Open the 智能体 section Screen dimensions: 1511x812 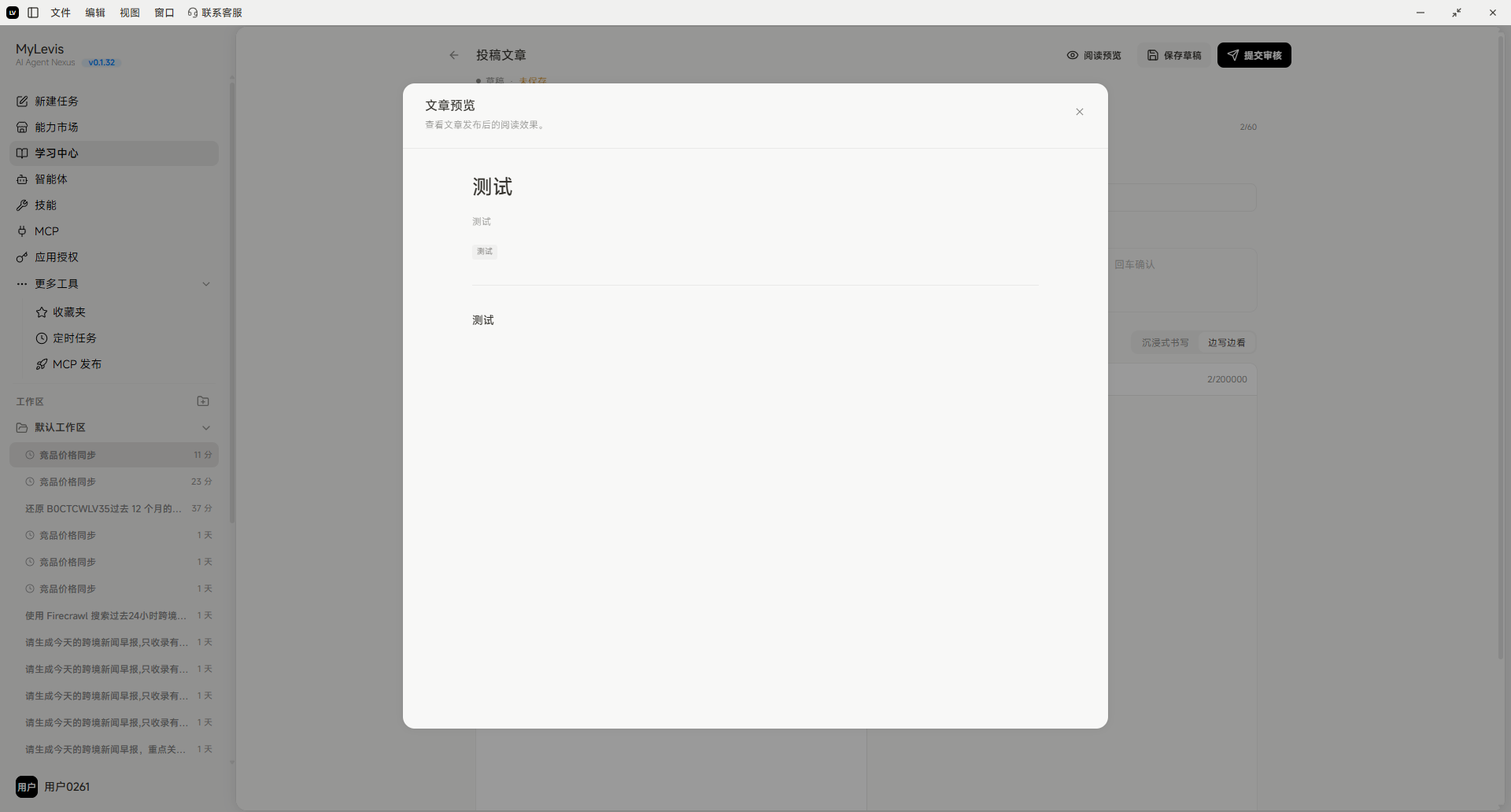[x=114, y=179]
